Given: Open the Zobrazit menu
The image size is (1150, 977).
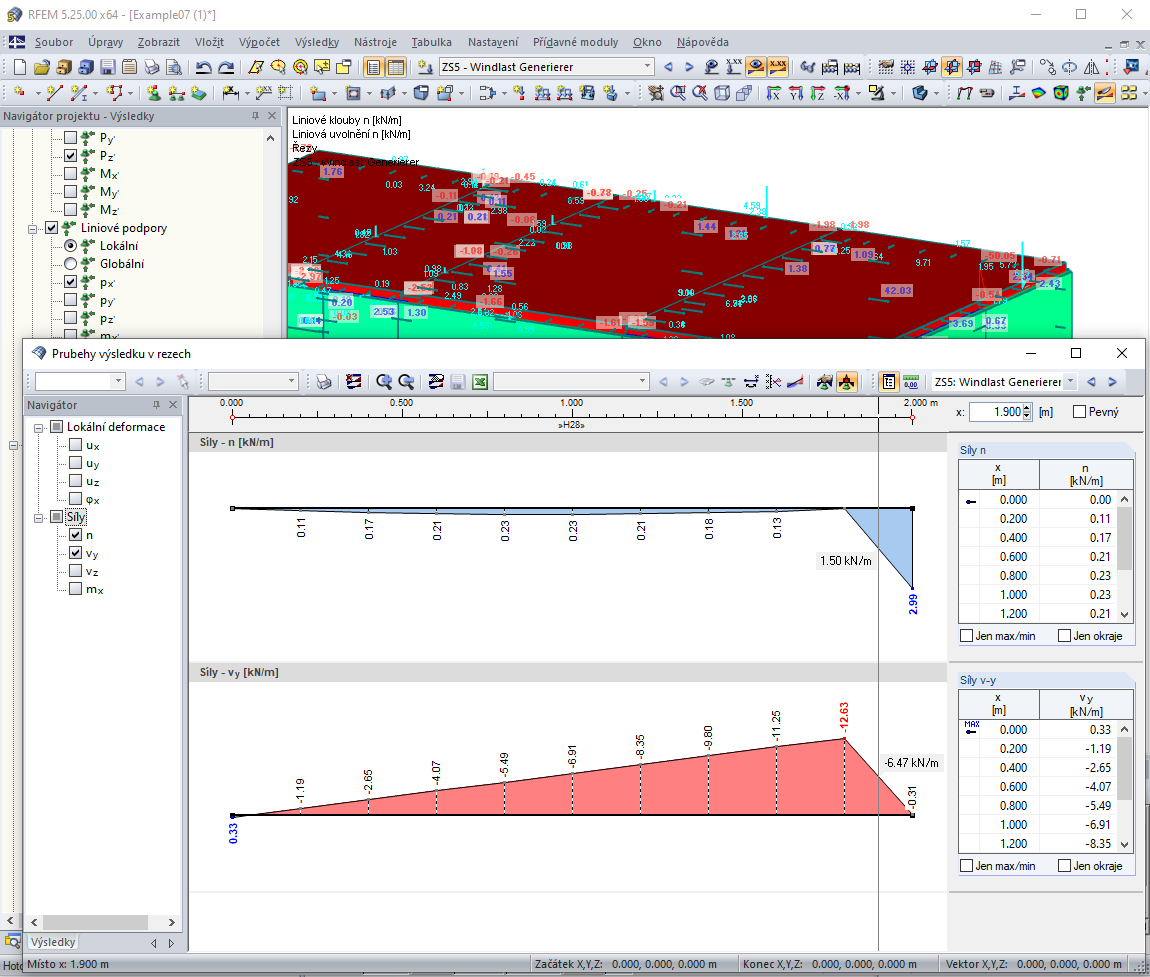Looking at the screenshot, I should tap(158, 43).
